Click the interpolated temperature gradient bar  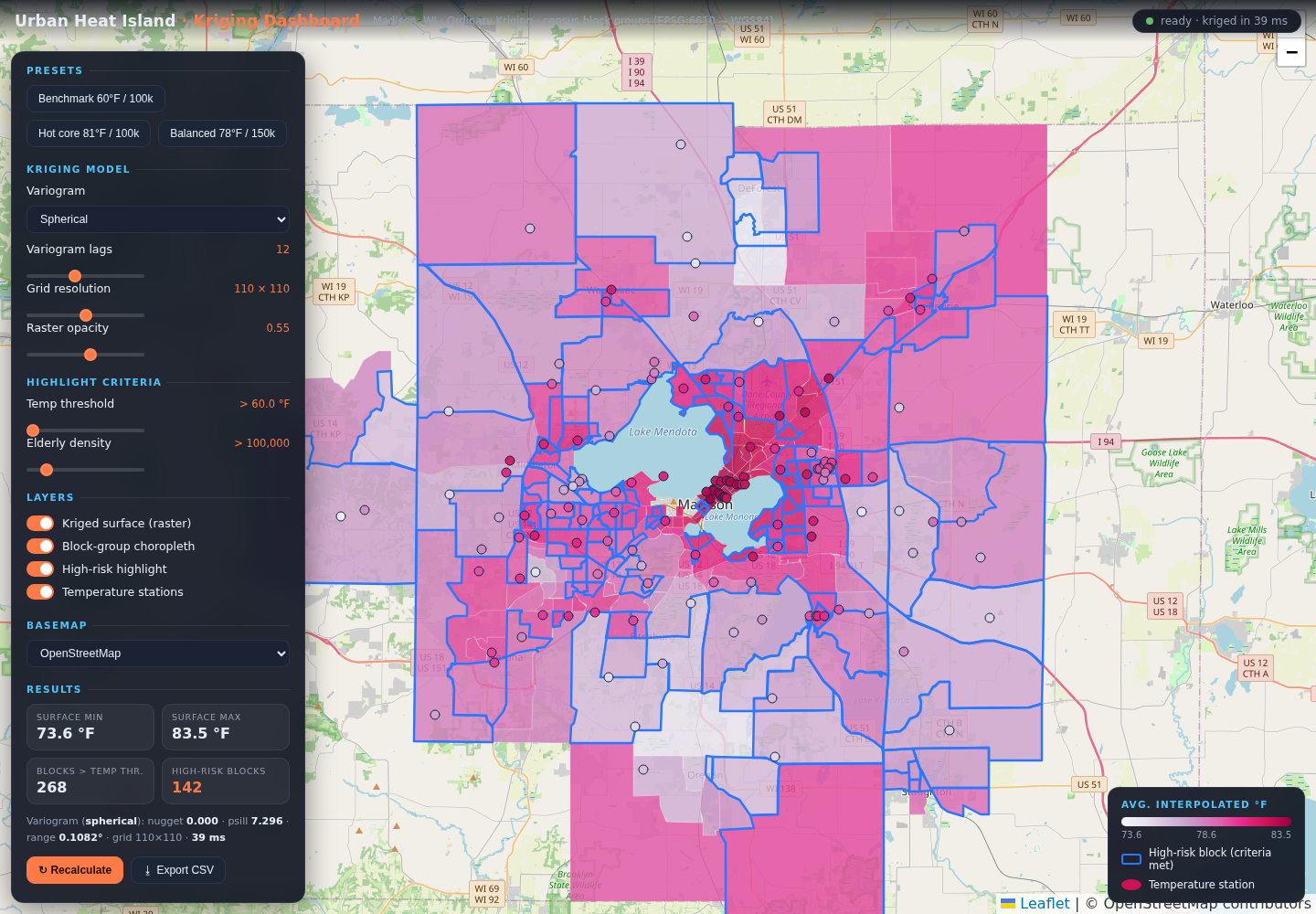click(x=1206, y=822)
